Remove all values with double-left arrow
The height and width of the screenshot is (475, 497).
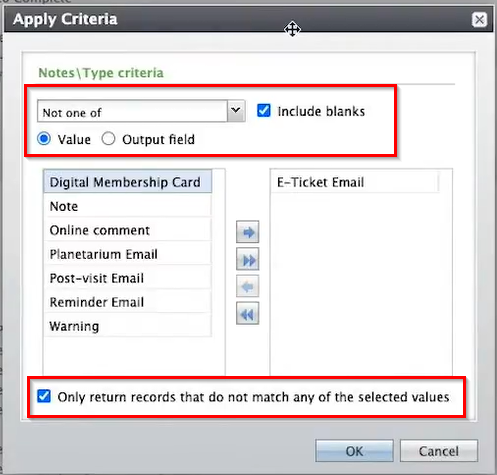[x=247, y=313]
